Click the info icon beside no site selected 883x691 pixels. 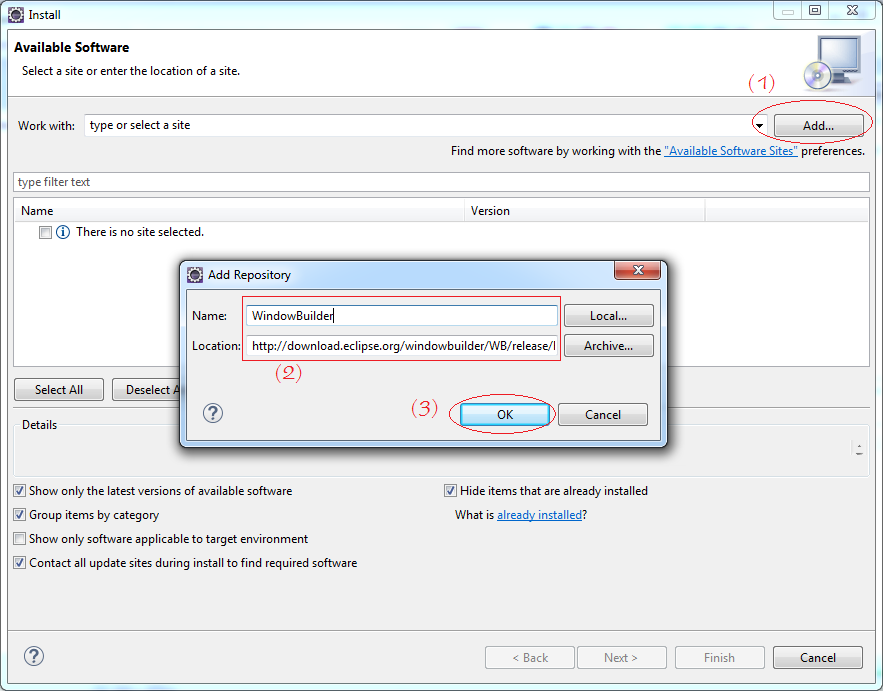coord(63,232)
